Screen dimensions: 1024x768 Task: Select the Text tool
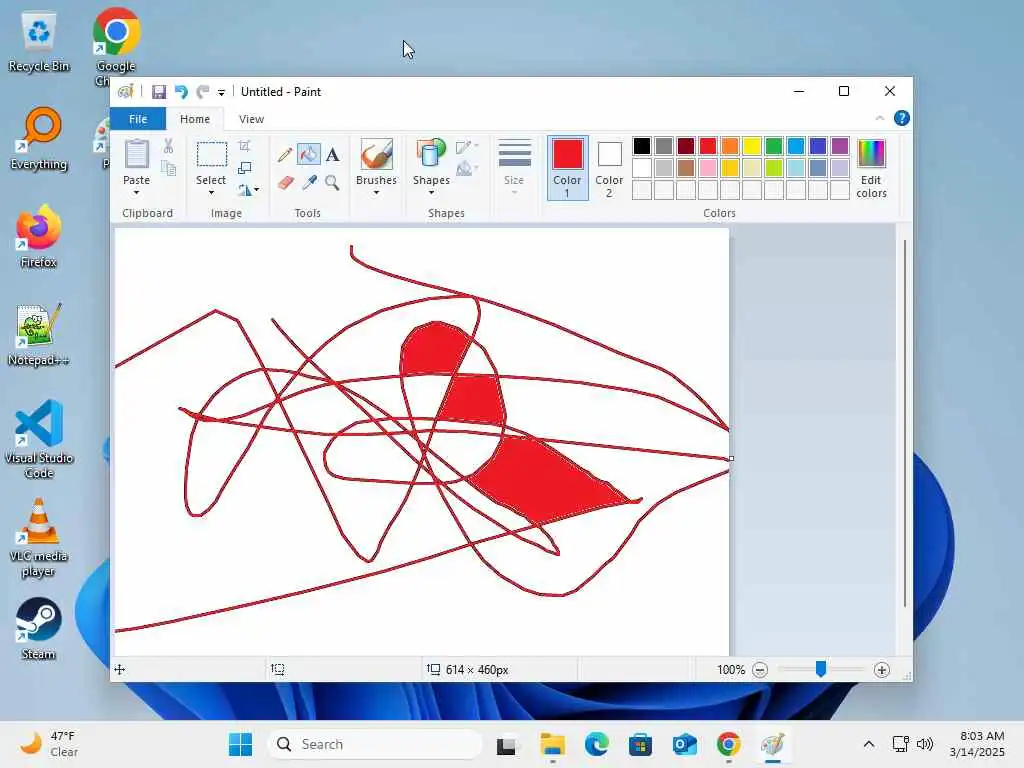pyautogui.click(x=332, y=155)
